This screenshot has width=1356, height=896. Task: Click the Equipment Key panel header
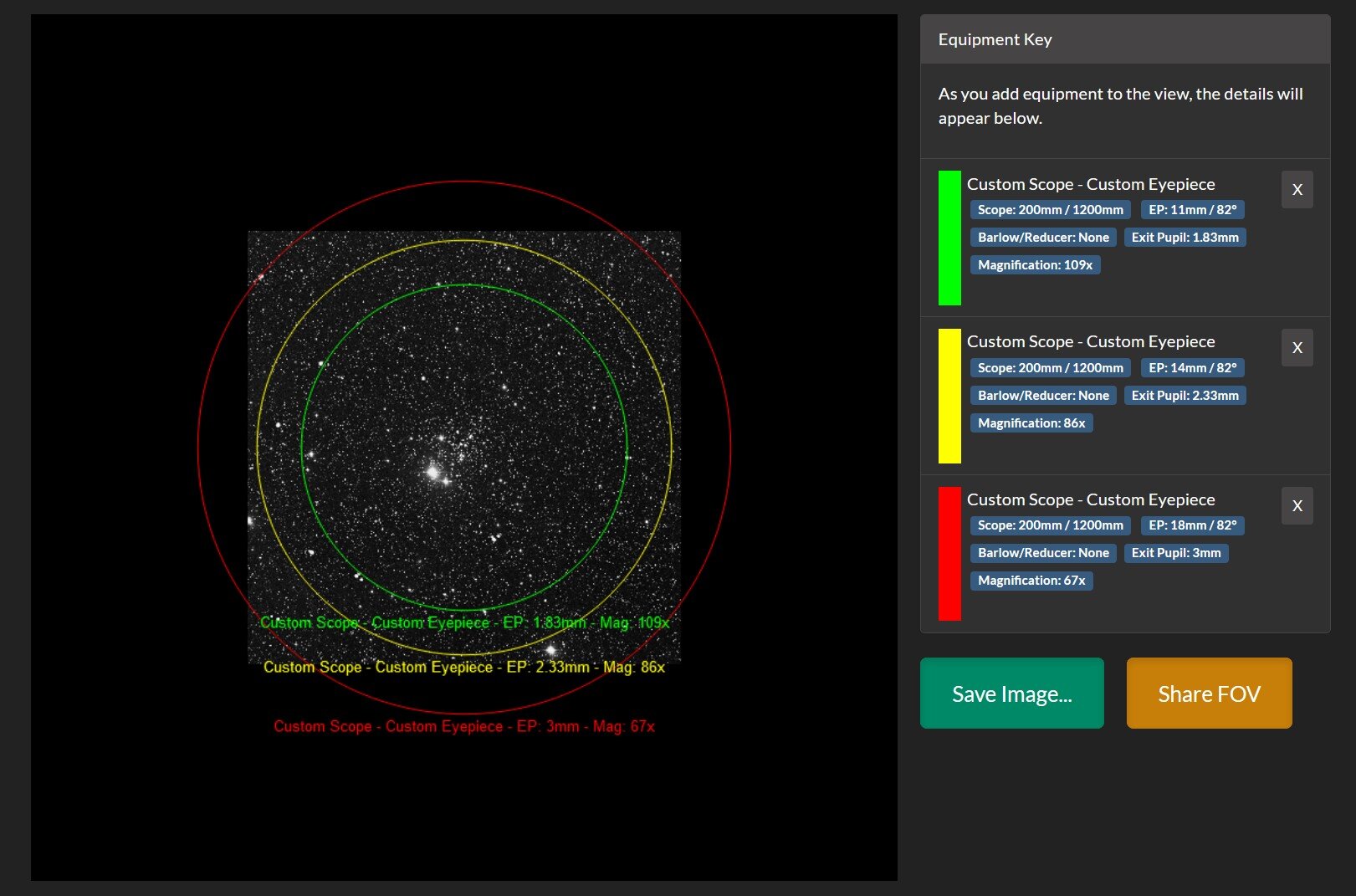click(1125, 39)
